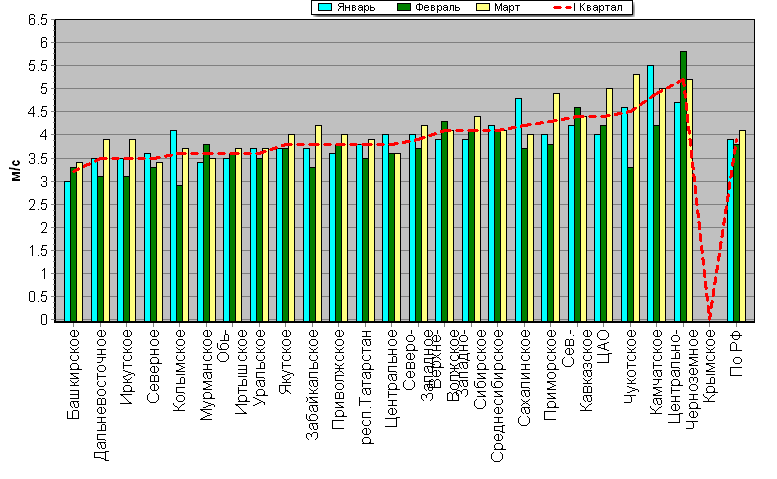
Task: Click the 'Дальневосточное' category label
Action: tap(101, 395)
